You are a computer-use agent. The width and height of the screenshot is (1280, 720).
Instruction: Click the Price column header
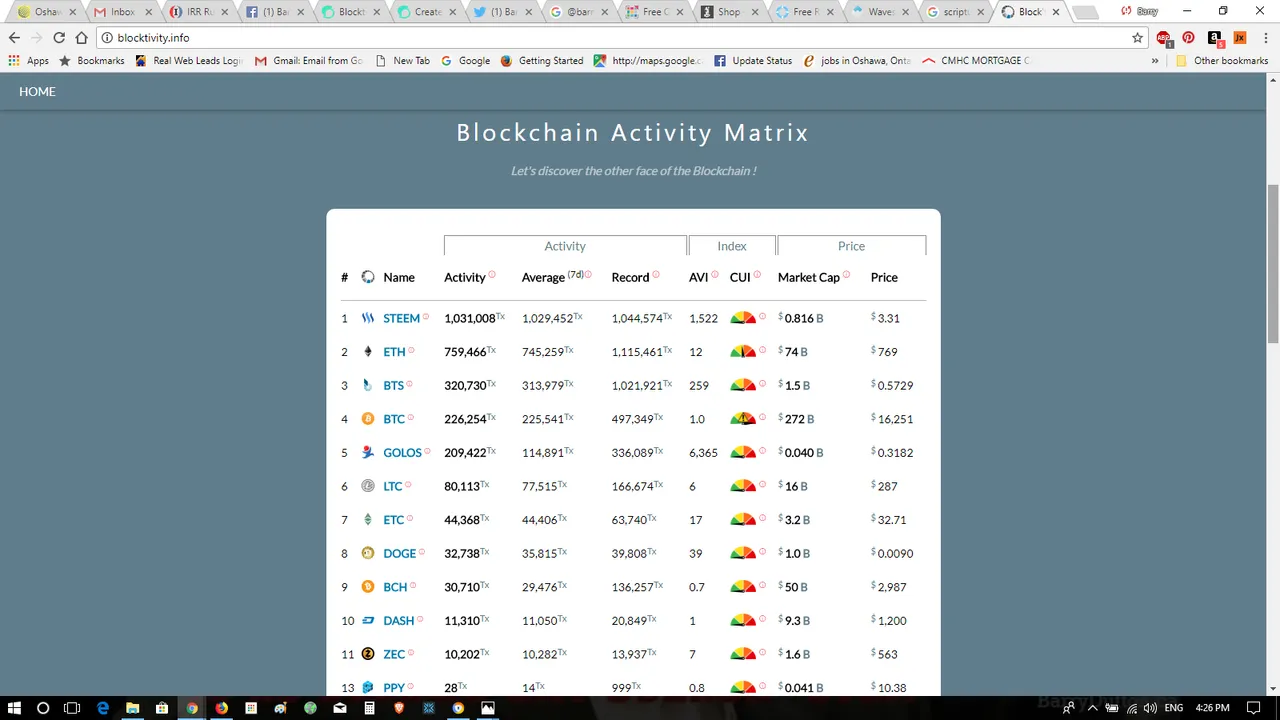point(884,277)
